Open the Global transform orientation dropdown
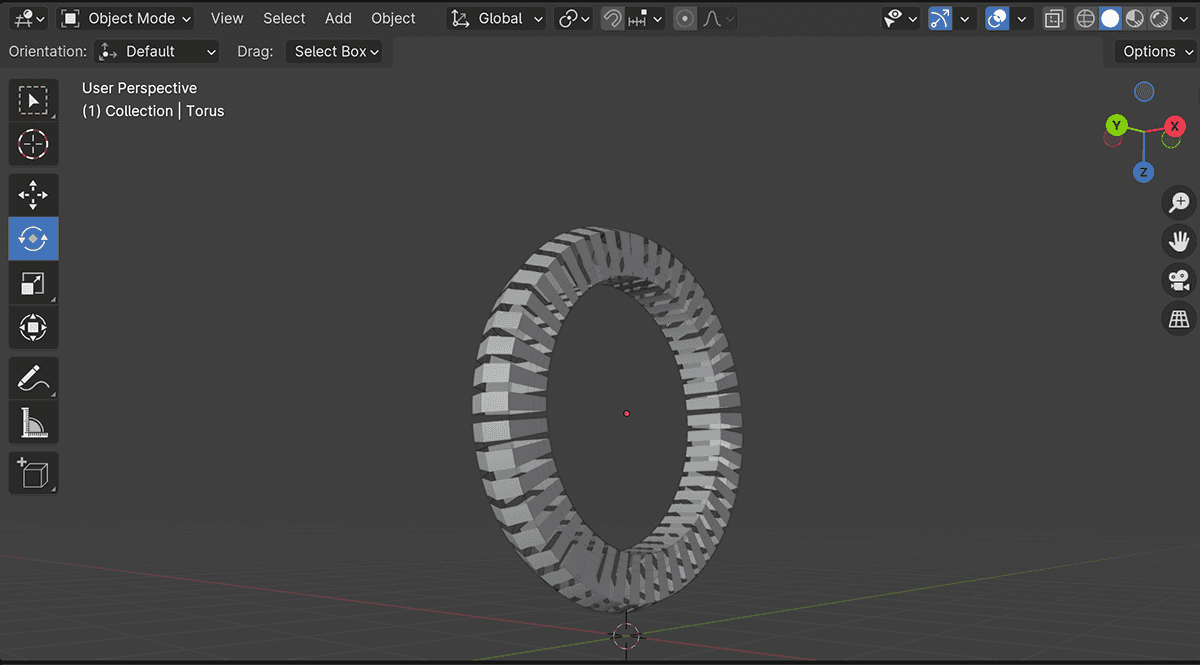1200x665 pixels. click(x=497, y=18)
